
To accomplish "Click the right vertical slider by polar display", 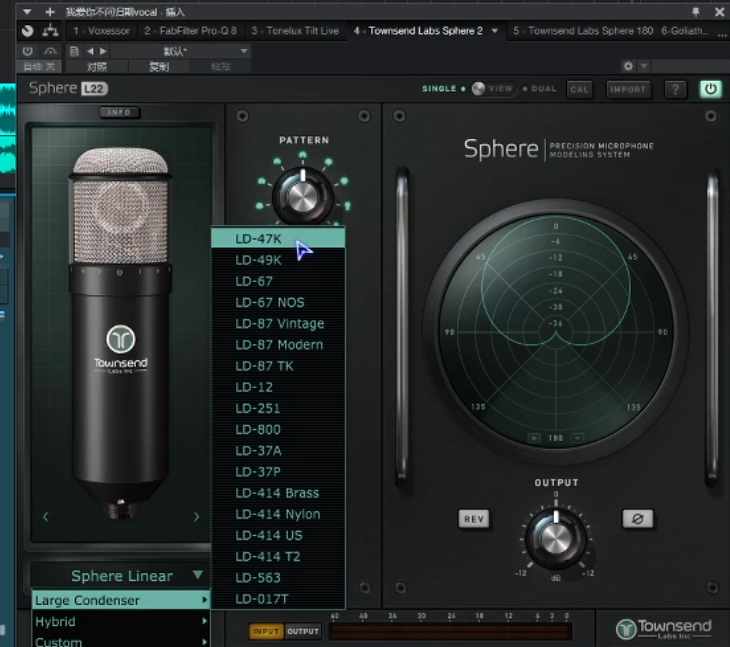I will (713, 326).
